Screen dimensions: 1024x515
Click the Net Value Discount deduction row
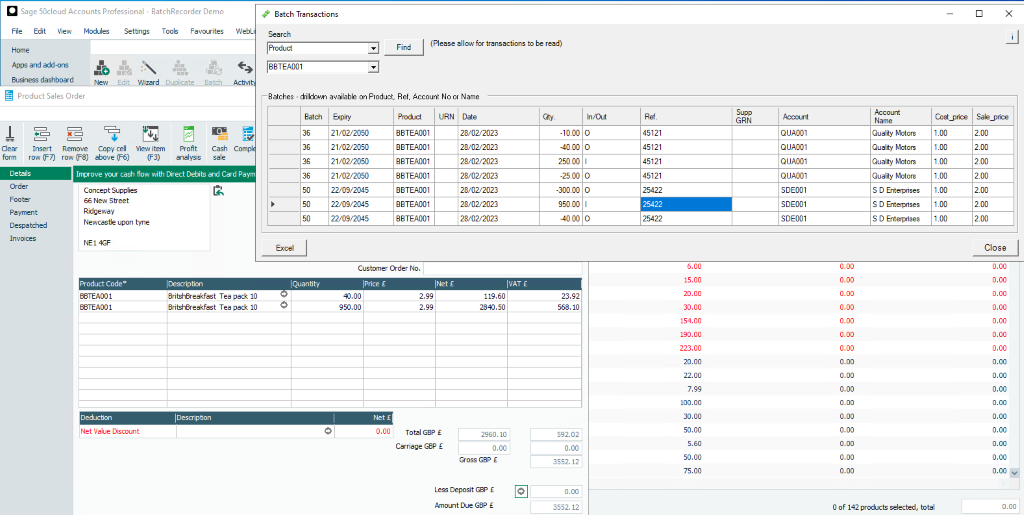[236, 431]
